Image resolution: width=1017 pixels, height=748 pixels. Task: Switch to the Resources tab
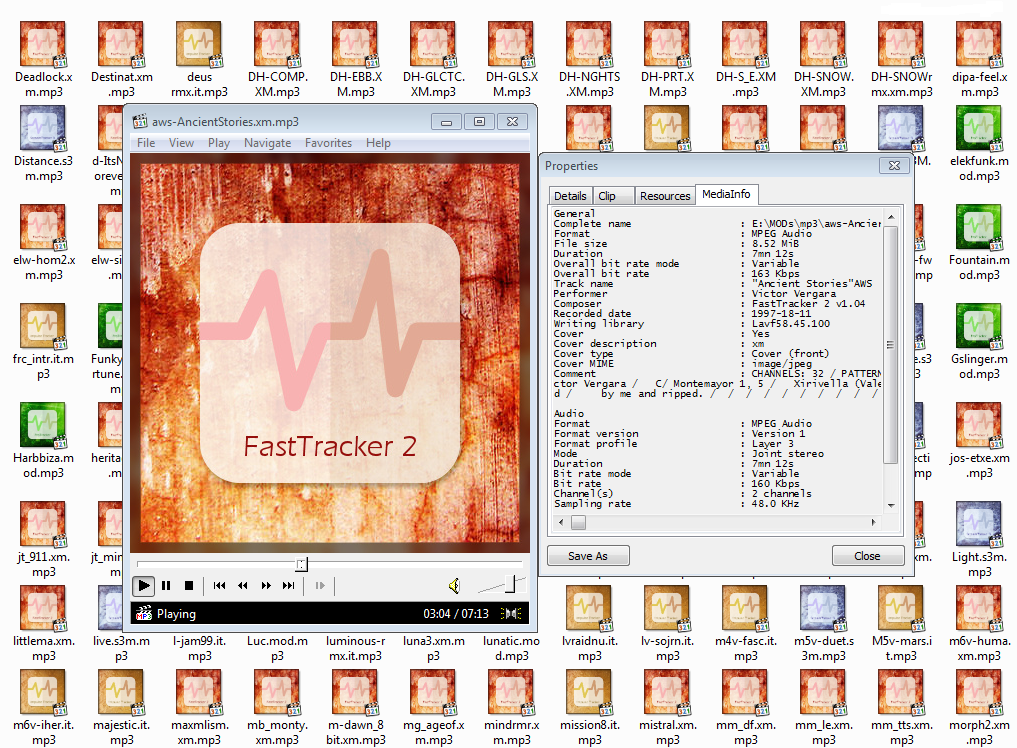[665, 196]
